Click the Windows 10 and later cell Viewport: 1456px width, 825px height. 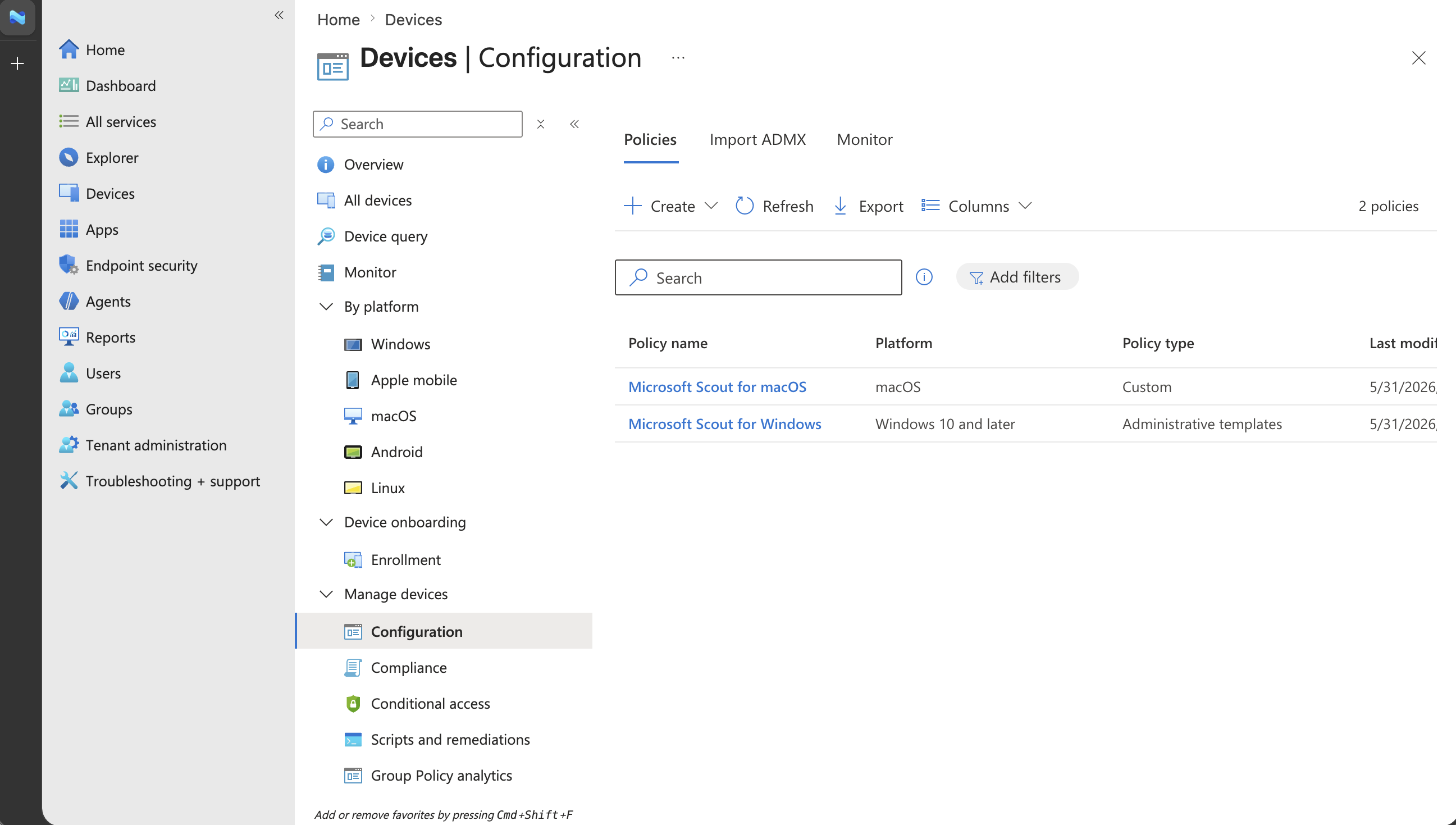(944, 424)
